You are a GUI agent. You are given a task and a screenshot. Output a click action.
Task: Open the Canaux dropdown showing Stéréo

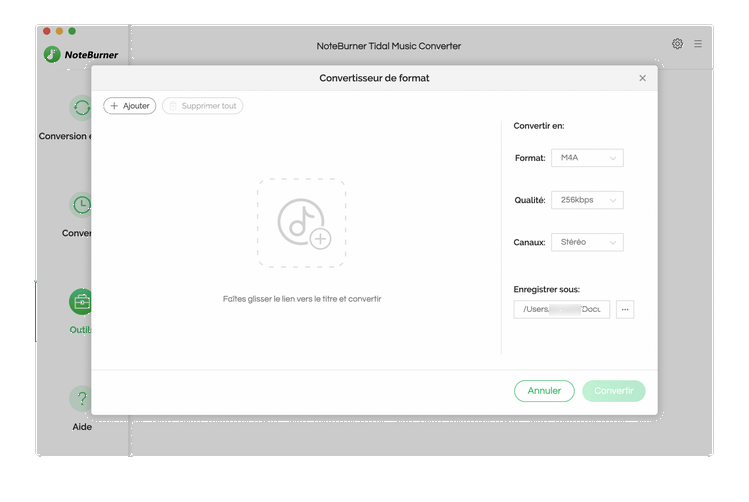tap(587, 242)
